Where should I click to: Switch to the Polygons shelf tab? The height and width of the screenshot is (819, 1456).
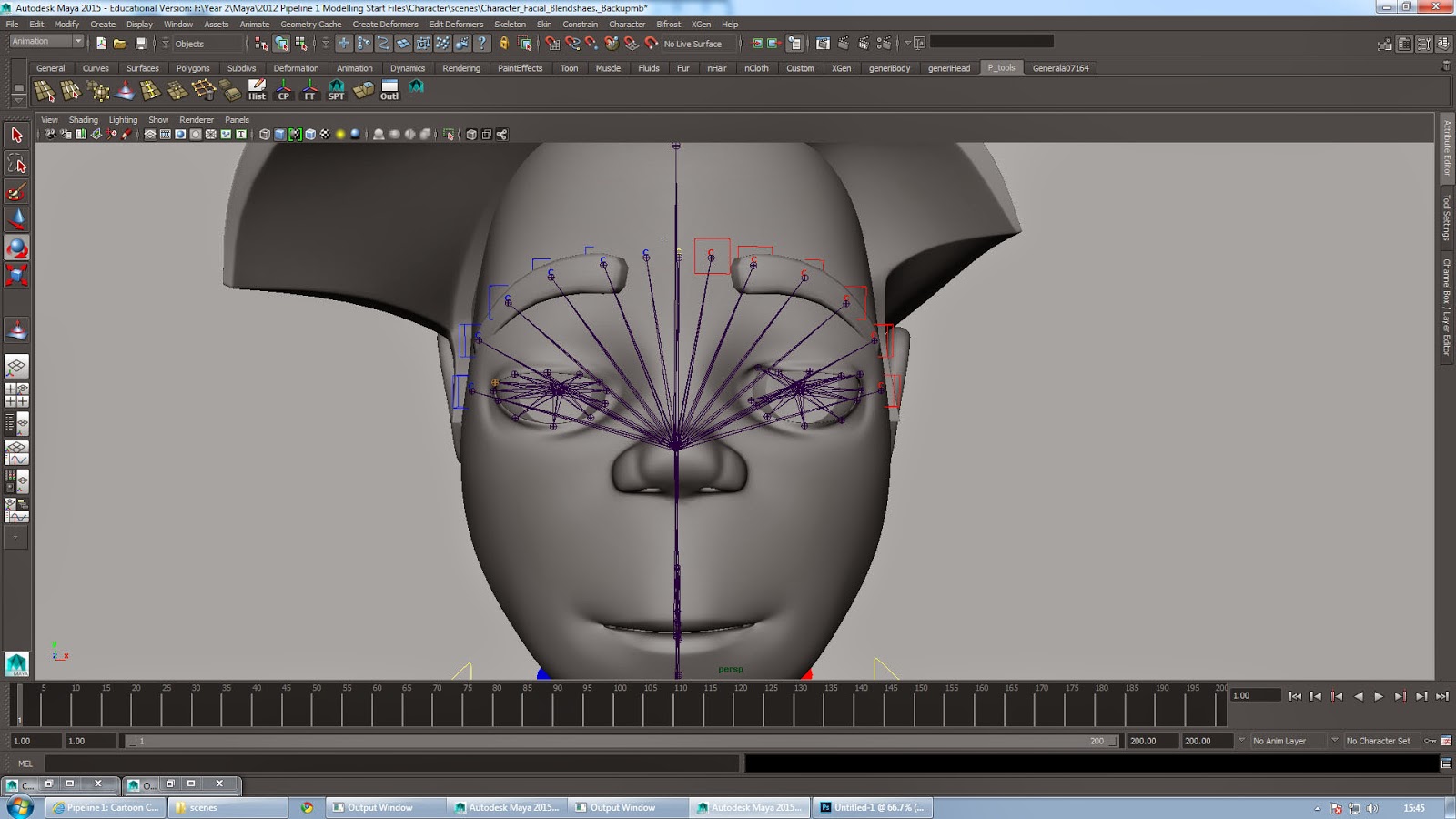coord(193,67)
